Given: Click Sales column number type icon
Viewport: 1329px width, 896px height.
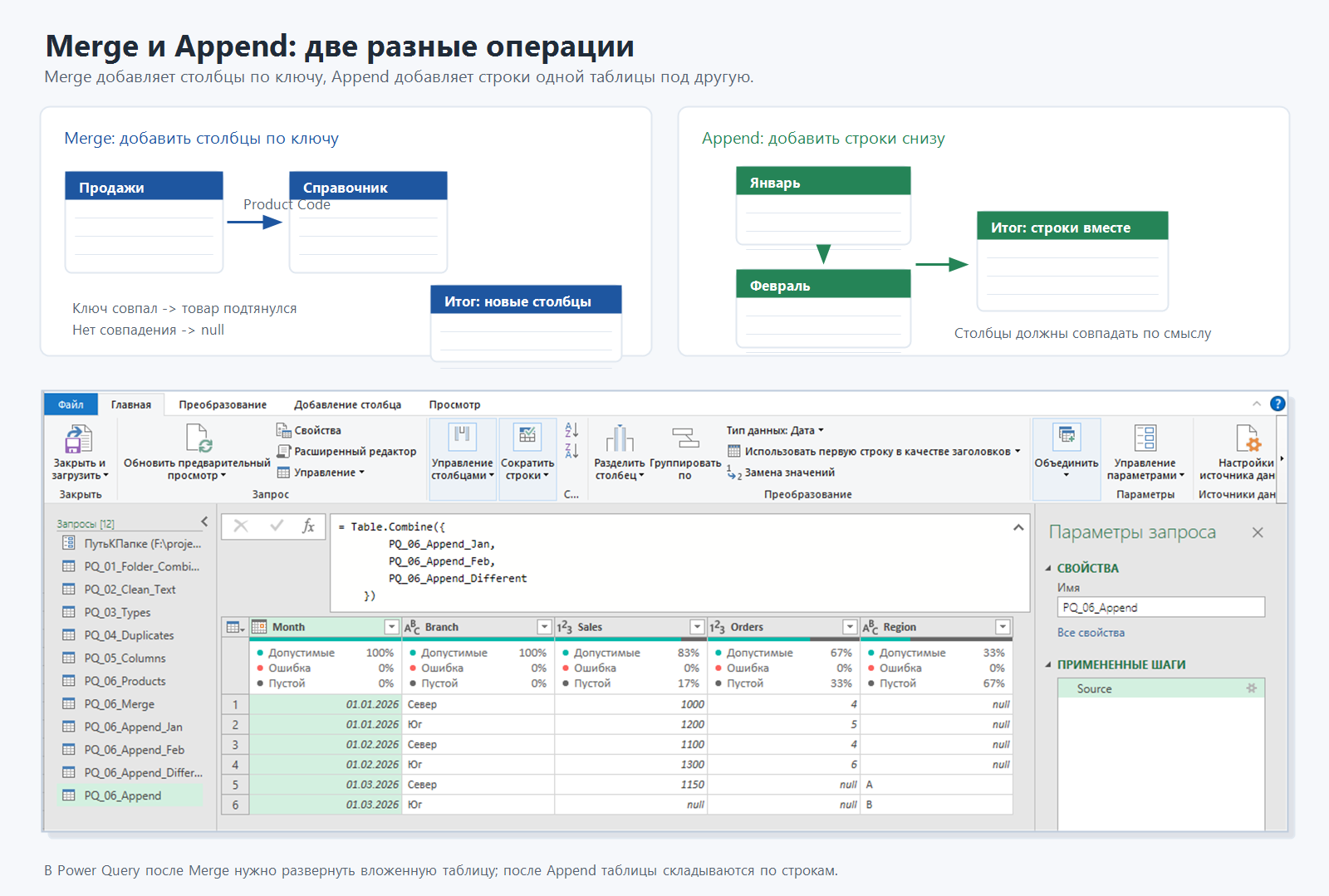Looking at the screenshot, I should coord(565,627).
